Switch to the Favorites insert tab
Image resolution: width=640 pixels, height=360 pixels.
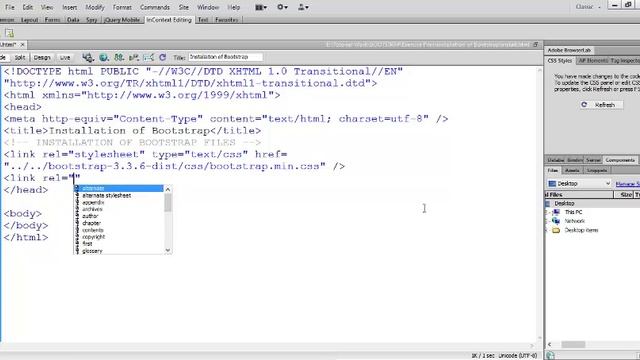[227, 20]
